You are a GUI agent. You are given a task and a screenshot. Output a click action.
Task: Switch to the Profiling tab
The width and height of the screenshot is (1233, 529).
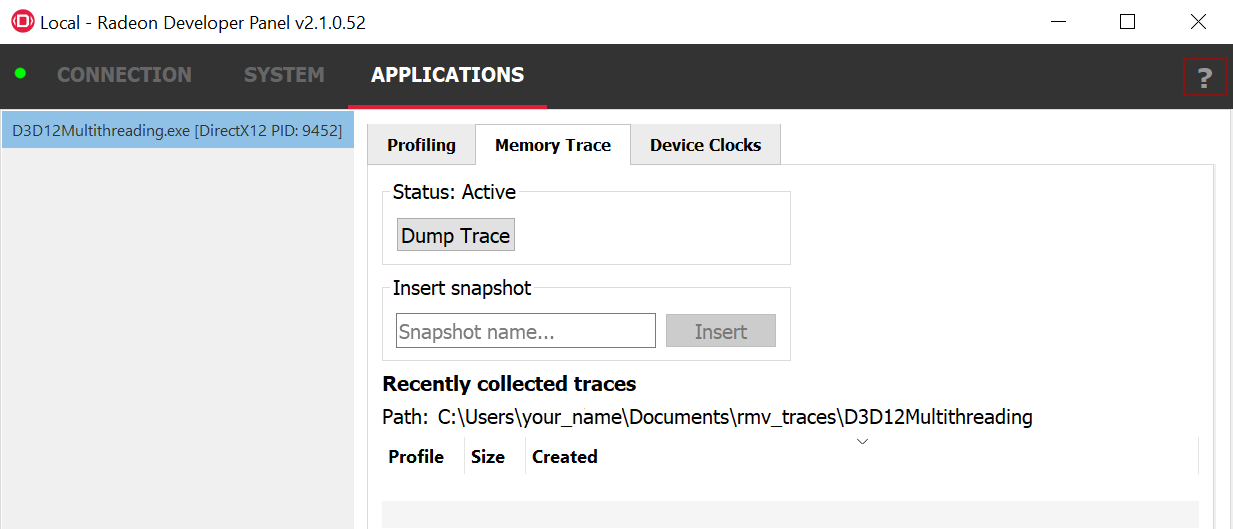pos(421,145)
